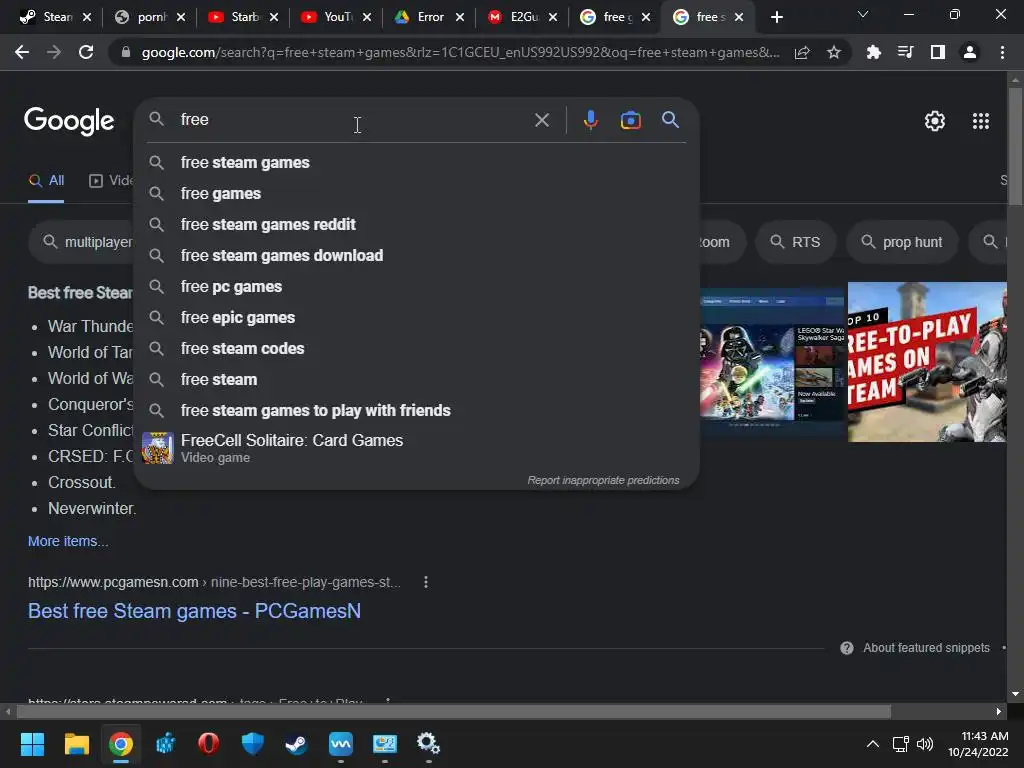
Task: Open the media controls icon in toolbar
Action: click(905, 52)
